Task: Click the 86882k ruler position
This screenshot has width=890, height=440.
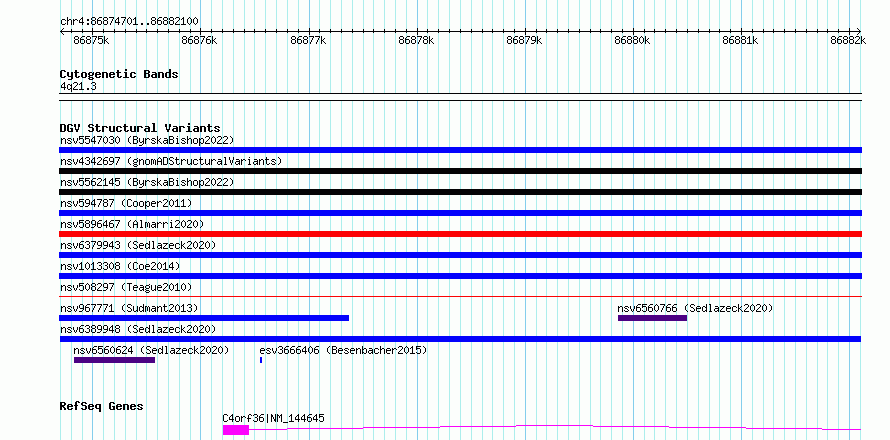Action: pos(849,40)
